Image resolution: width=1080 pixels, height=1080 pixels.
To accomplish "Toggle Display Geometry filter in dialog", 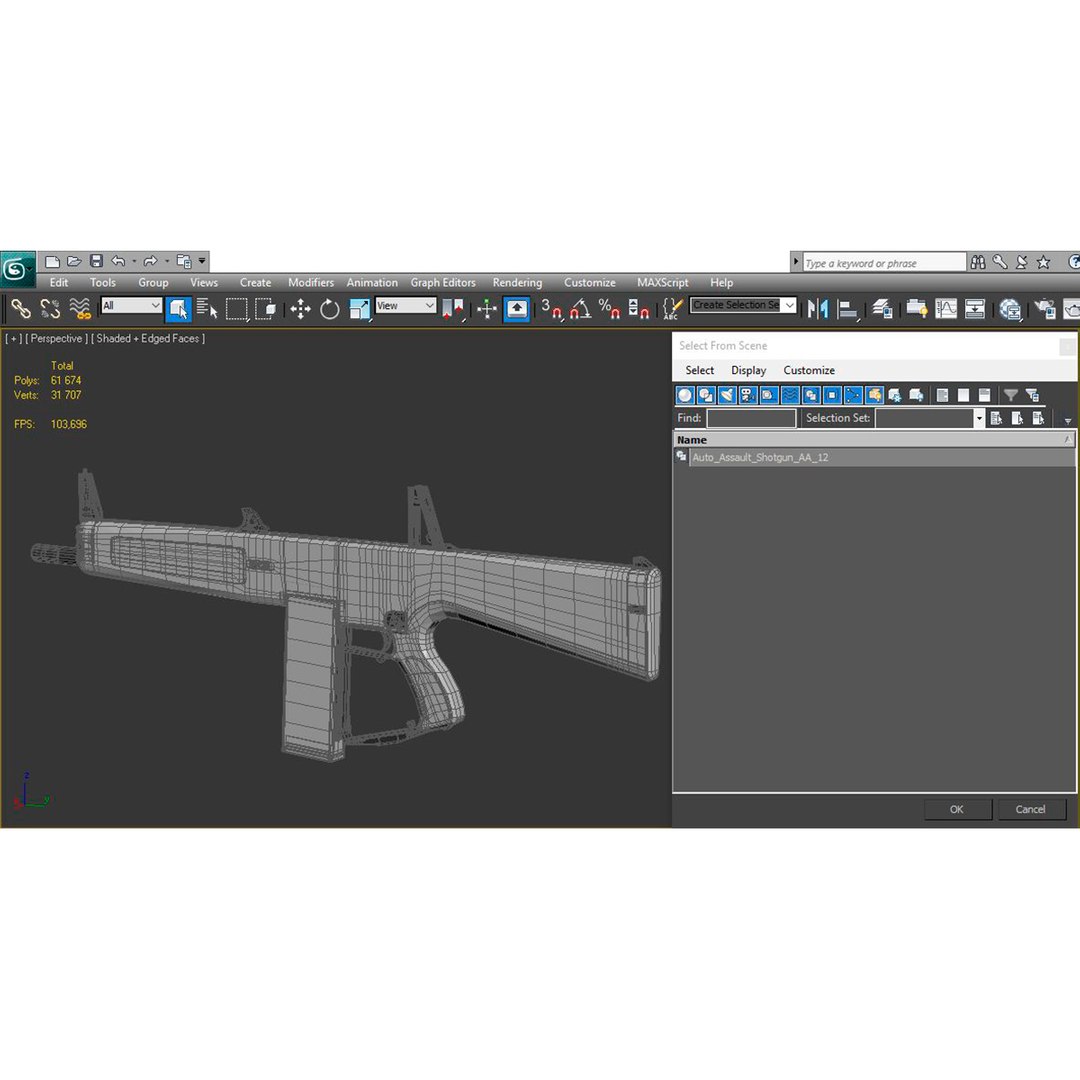I will [685, 395].
